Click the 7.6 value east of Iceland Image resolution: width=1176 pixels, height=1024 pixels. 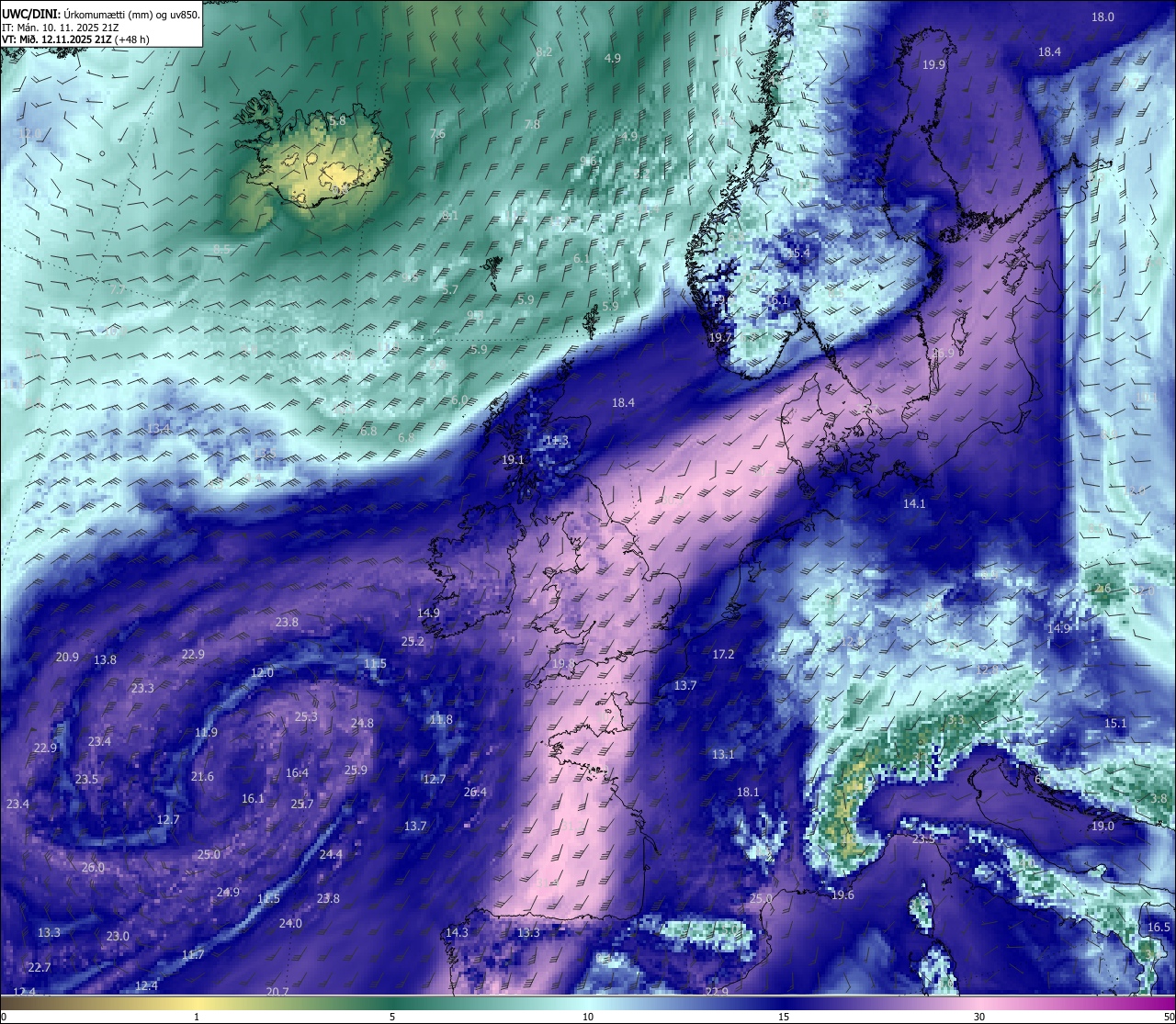click(437, 133)
